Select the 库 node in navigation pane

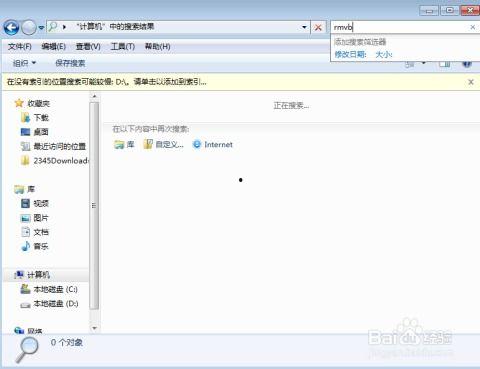coord(25,189)
